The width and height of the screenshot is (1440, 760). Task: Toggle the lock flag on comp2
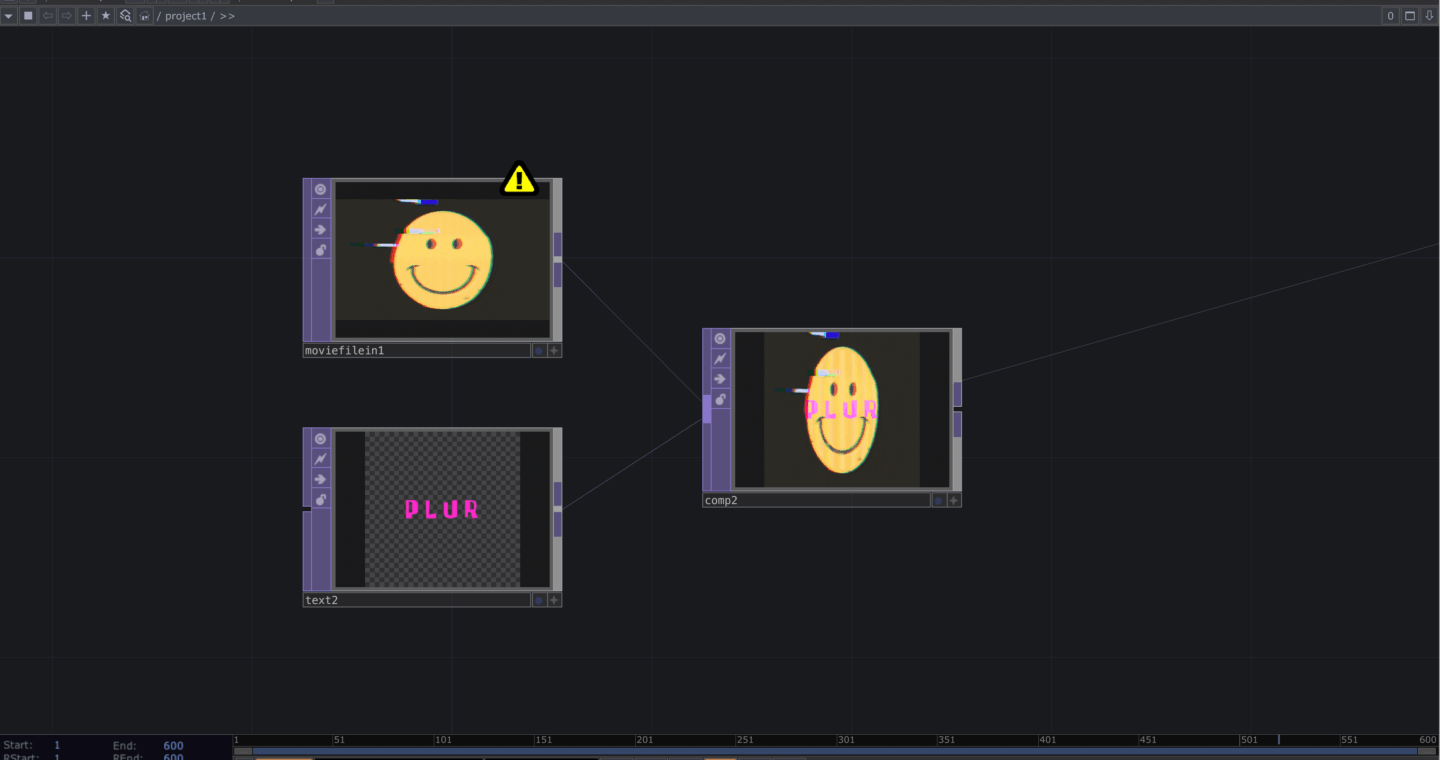pyautogui.click(x=720, y=399)
